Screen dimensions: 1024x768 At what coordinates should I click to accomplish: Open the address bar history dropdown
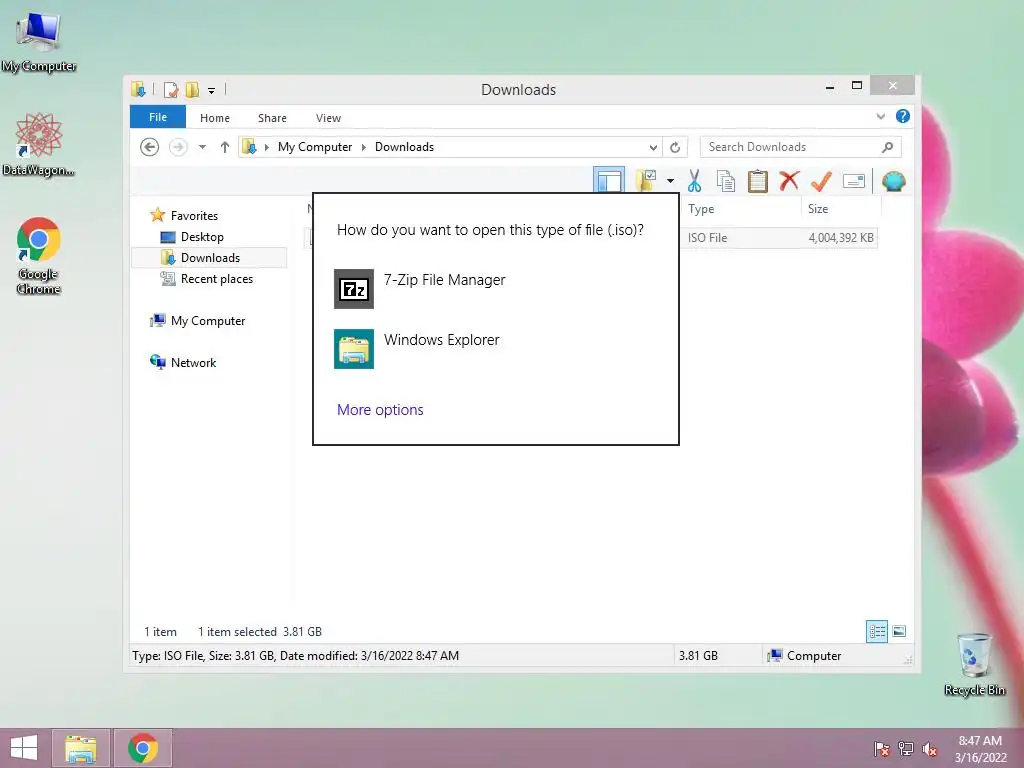click(x=652, y=147)
